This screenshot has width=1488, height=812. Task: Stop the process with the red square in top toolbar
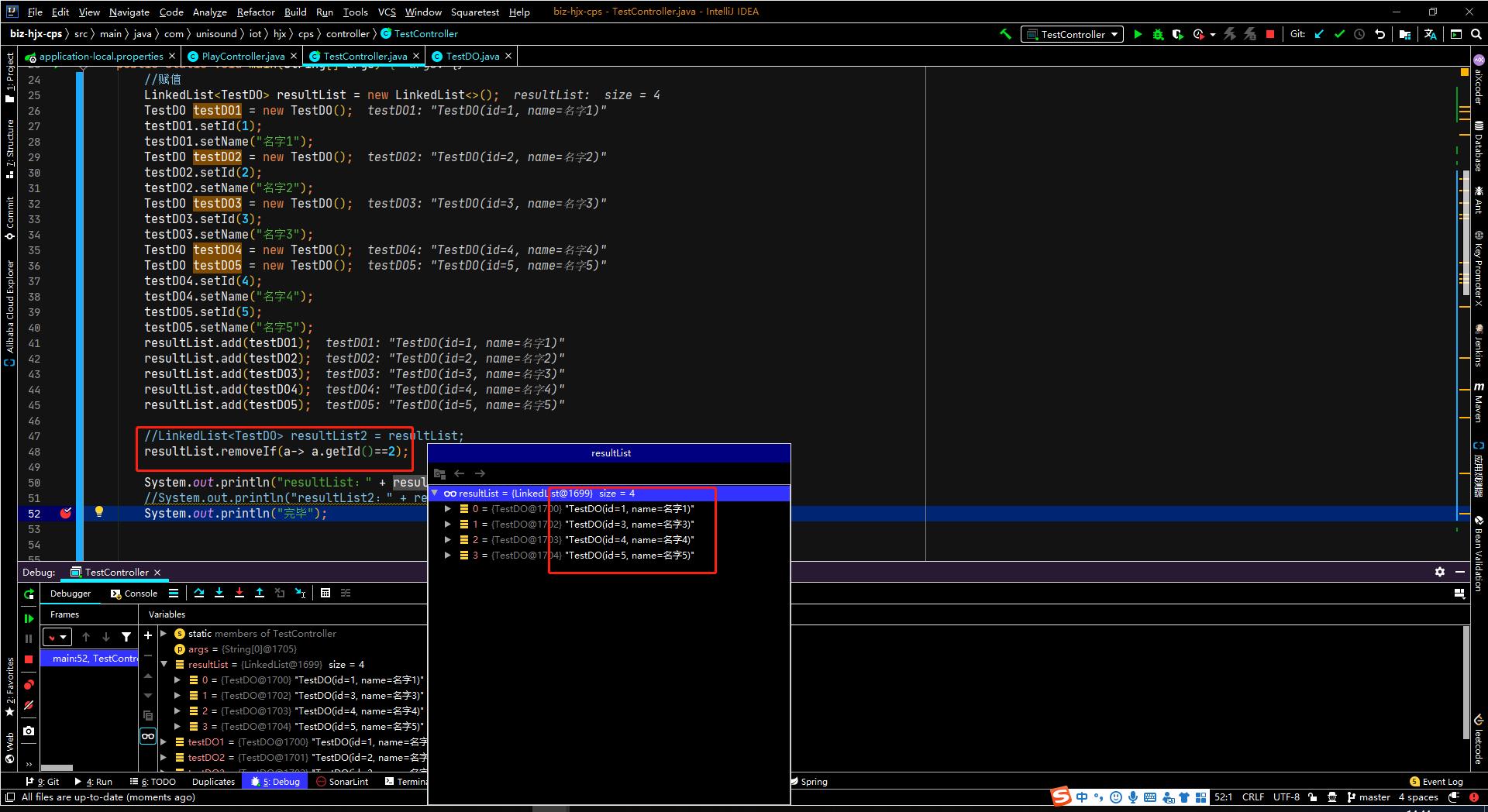tap(1270, 34)
